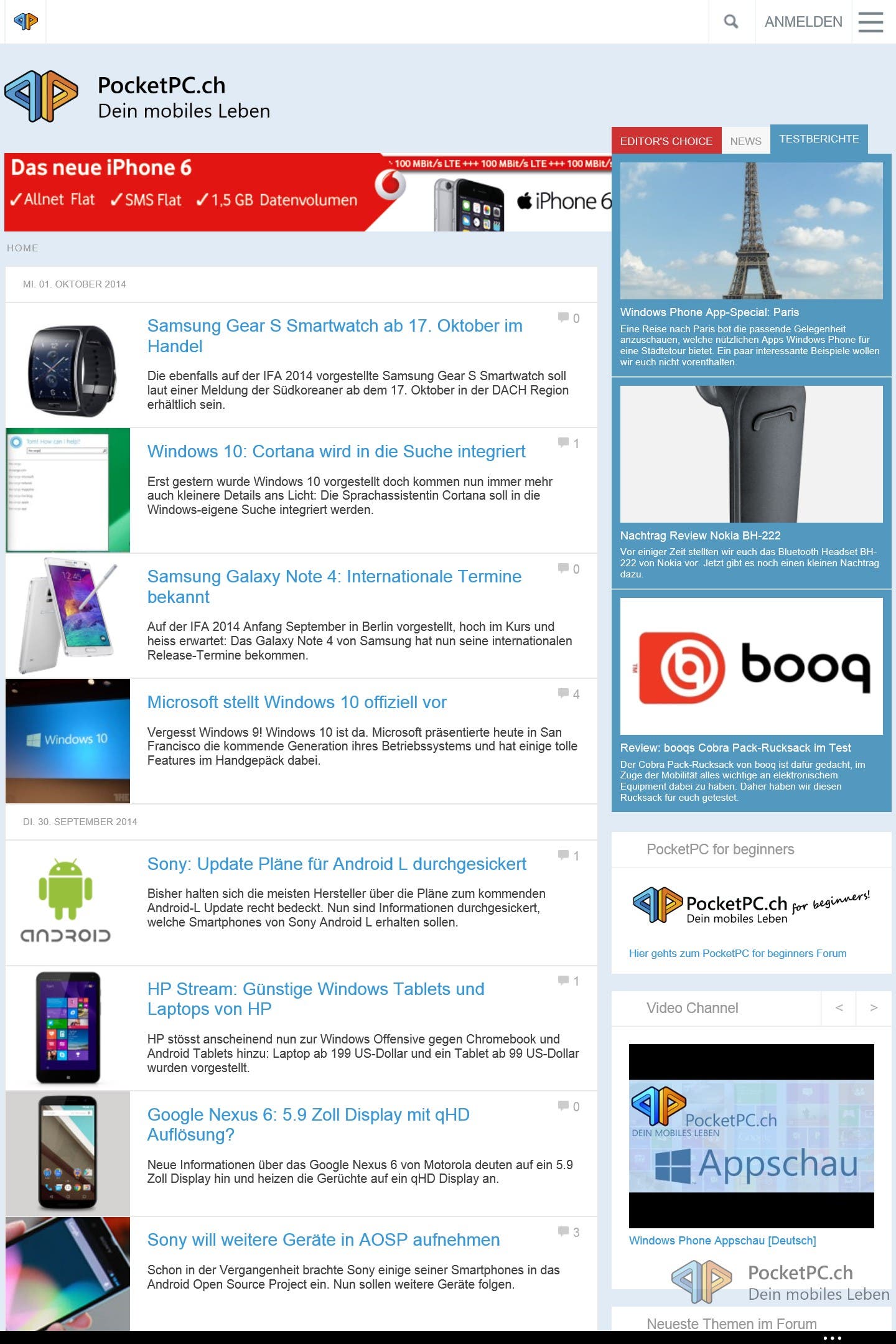Go to next video in Video Channel
Image resolution: width=896 pixels, height=1344 pixels.
click(874, 1007)
